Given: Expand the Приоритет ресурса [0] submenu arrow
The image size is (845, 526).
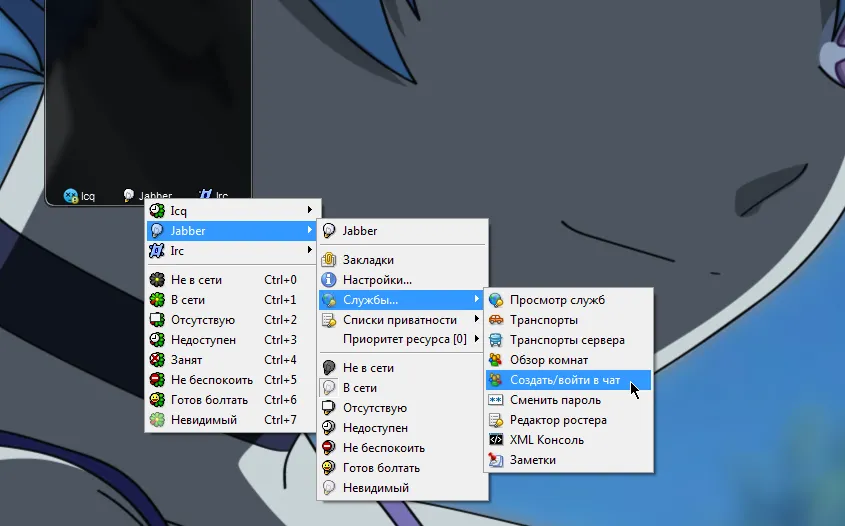Looking at the screenshot, I should click(x=476, y=339).
